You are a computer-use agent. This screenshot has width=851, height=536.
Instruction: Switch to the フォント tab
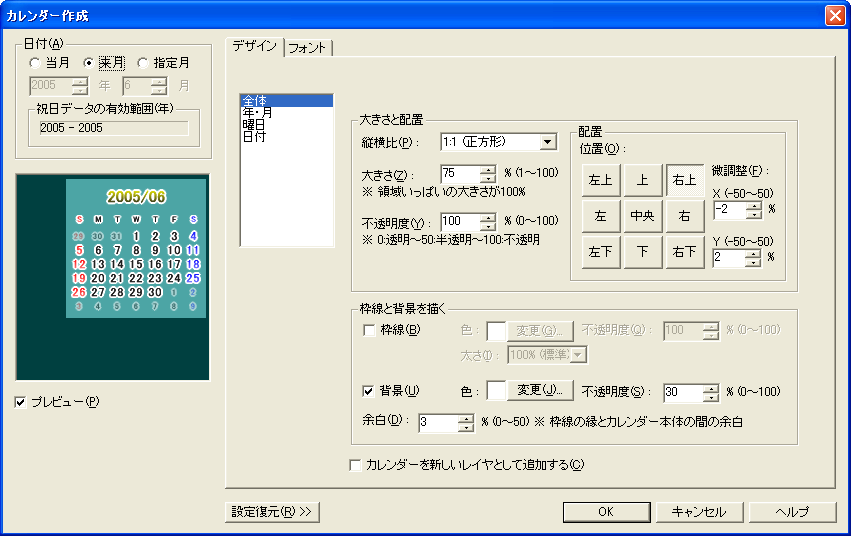click(308, 48)
